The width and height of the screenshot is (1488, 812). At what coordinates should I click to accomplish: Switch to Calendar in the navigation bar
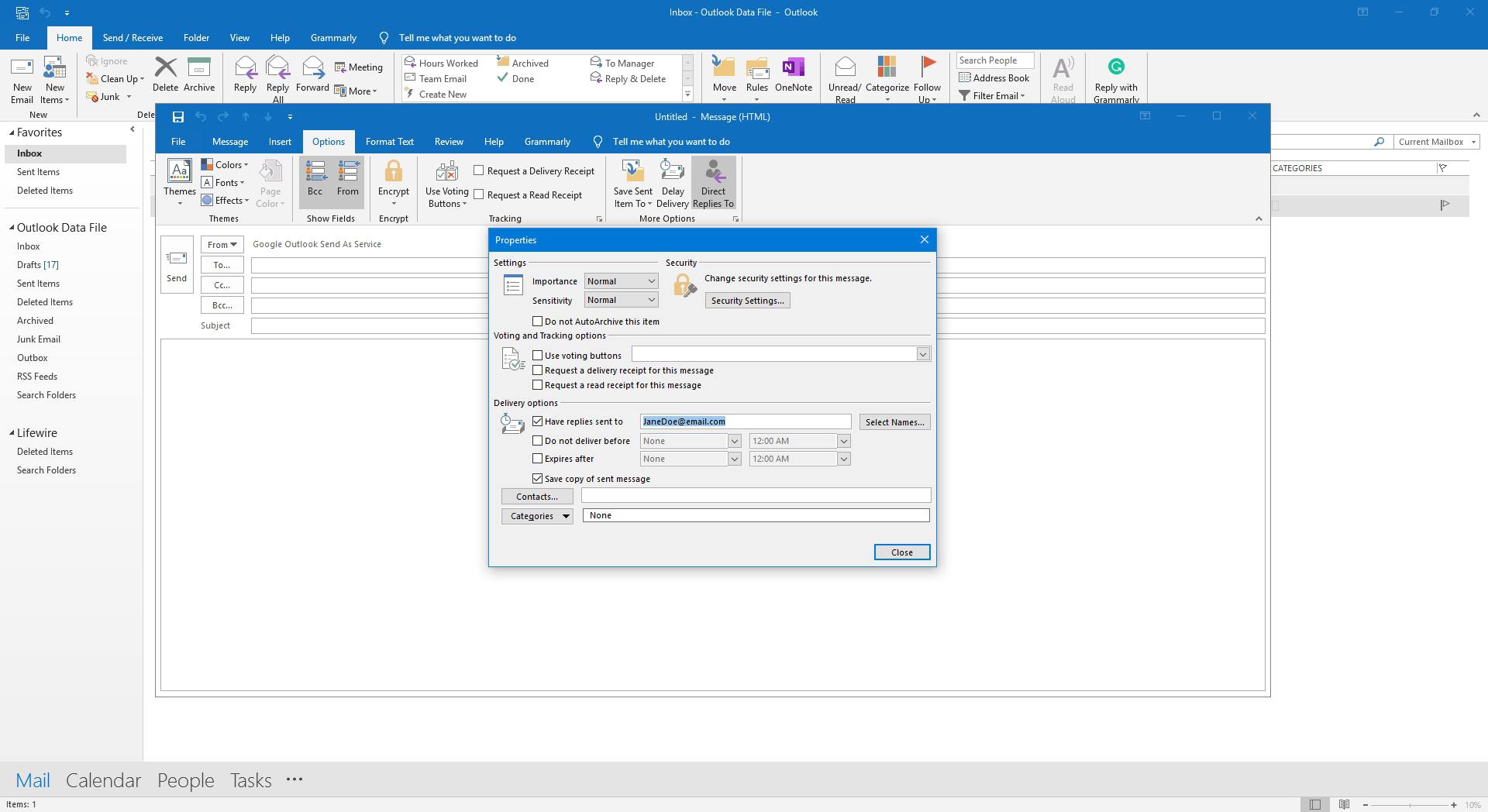point(103,780)
